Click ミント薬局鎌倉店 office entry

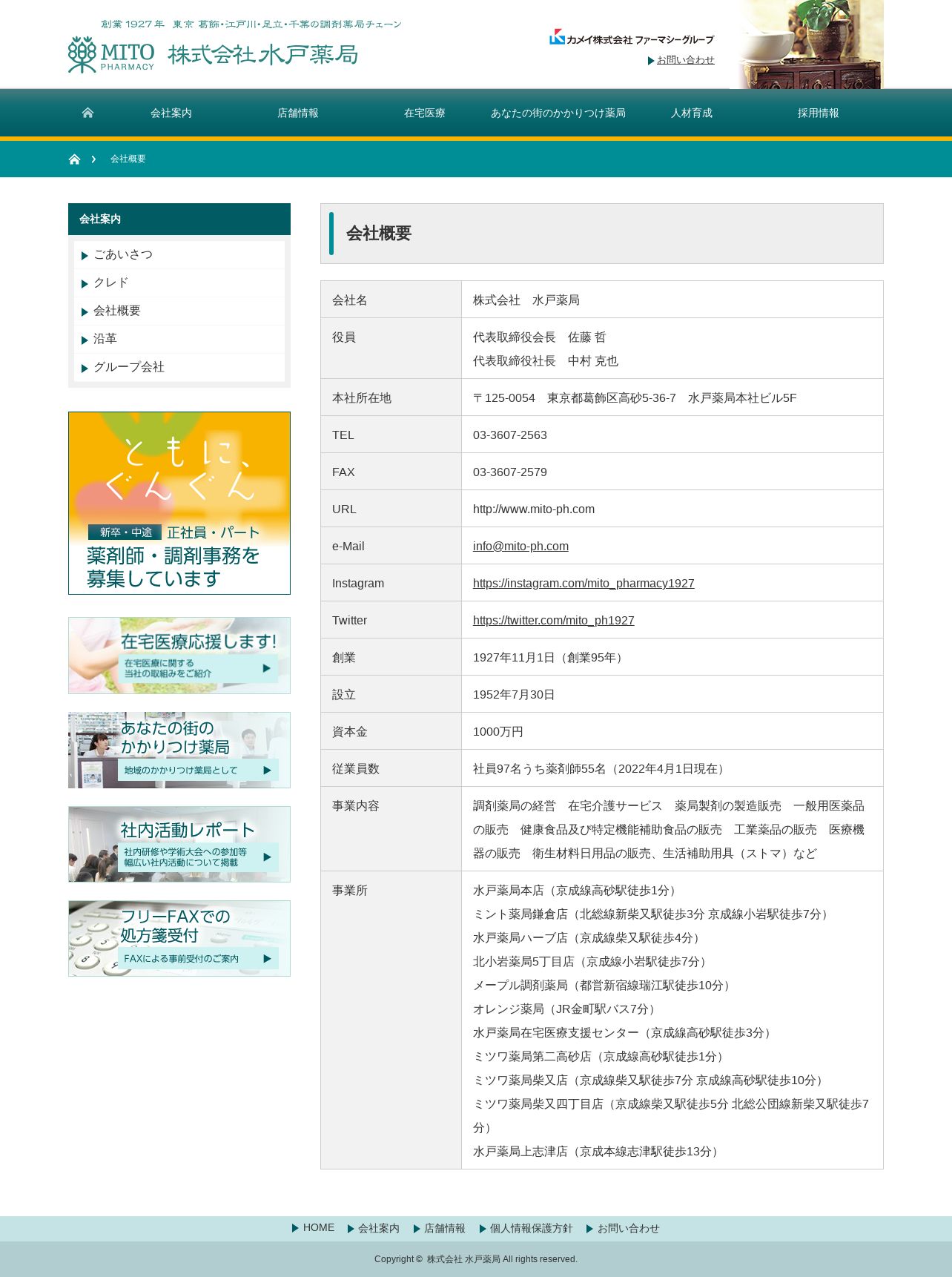[653, 914]
